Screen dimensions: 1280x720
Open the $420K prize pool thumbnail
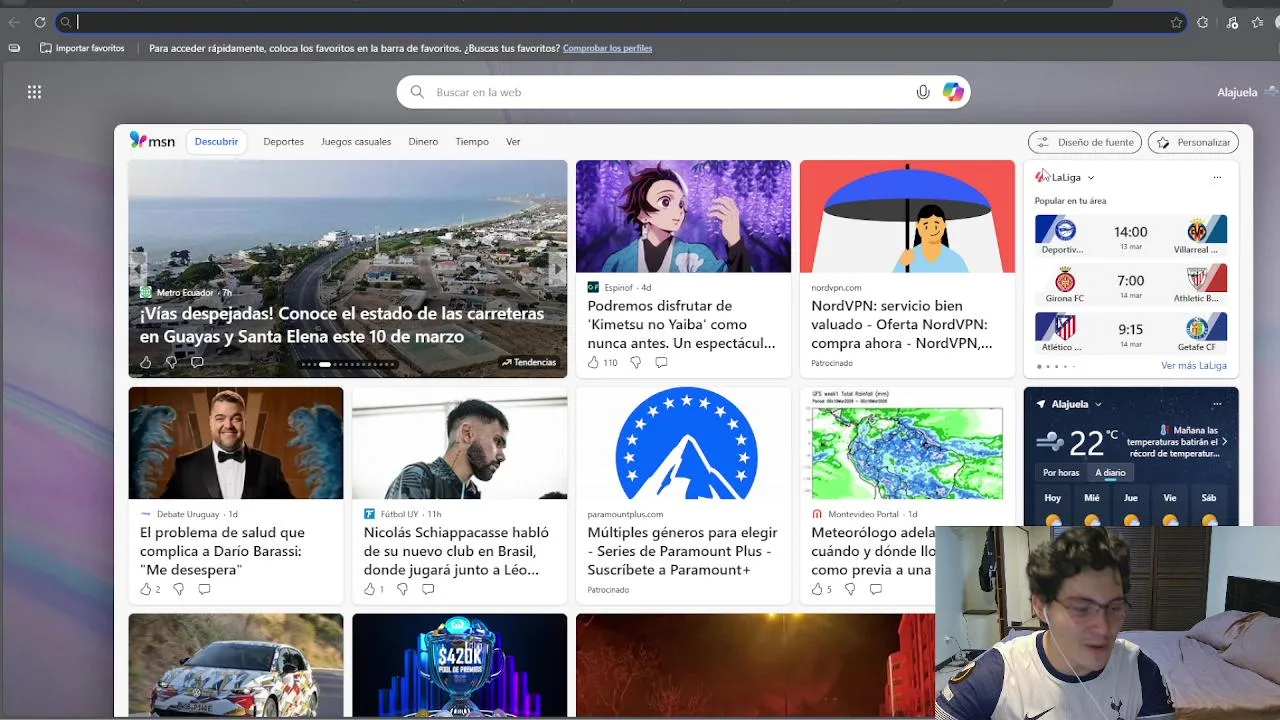pos(459,665)
